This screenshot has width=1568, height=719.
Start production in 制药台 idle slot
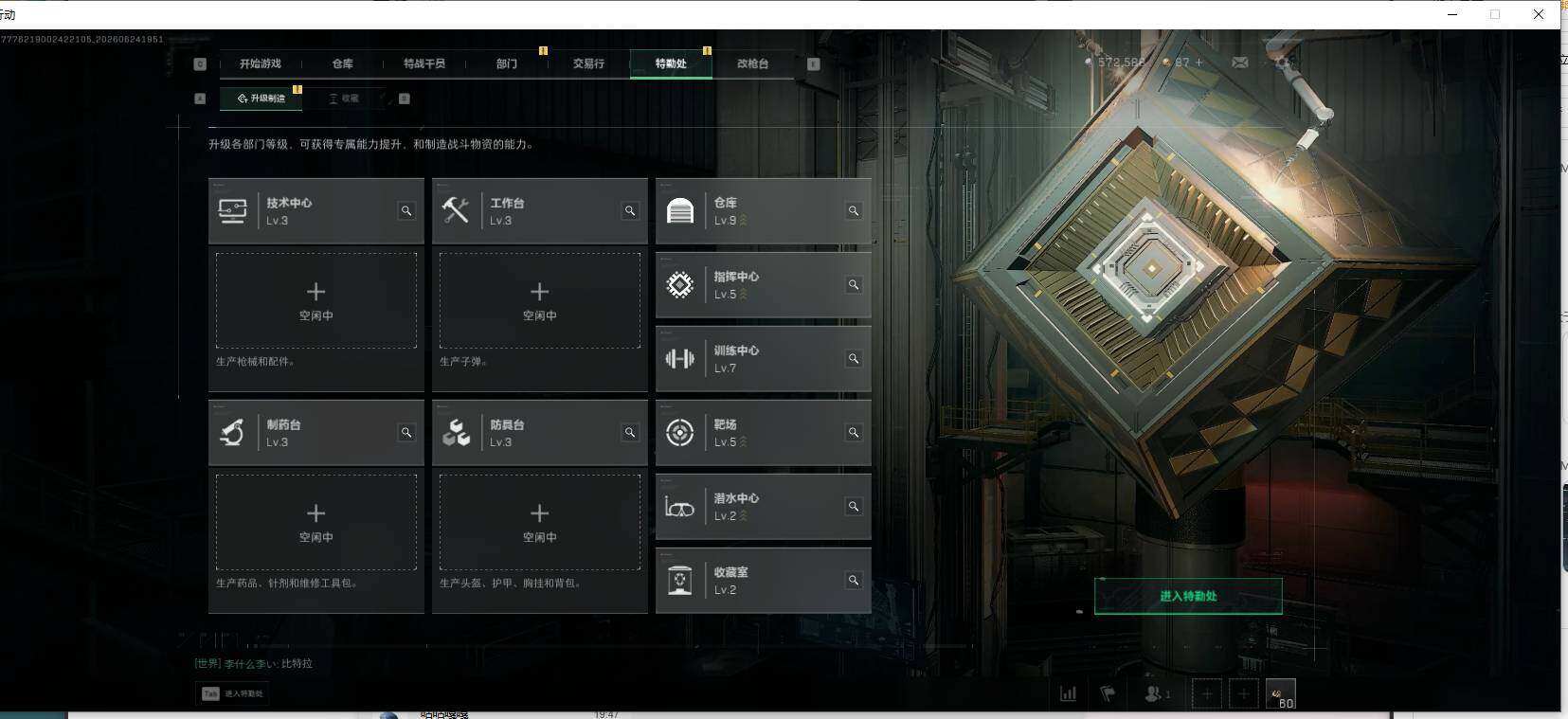(316, 522)
